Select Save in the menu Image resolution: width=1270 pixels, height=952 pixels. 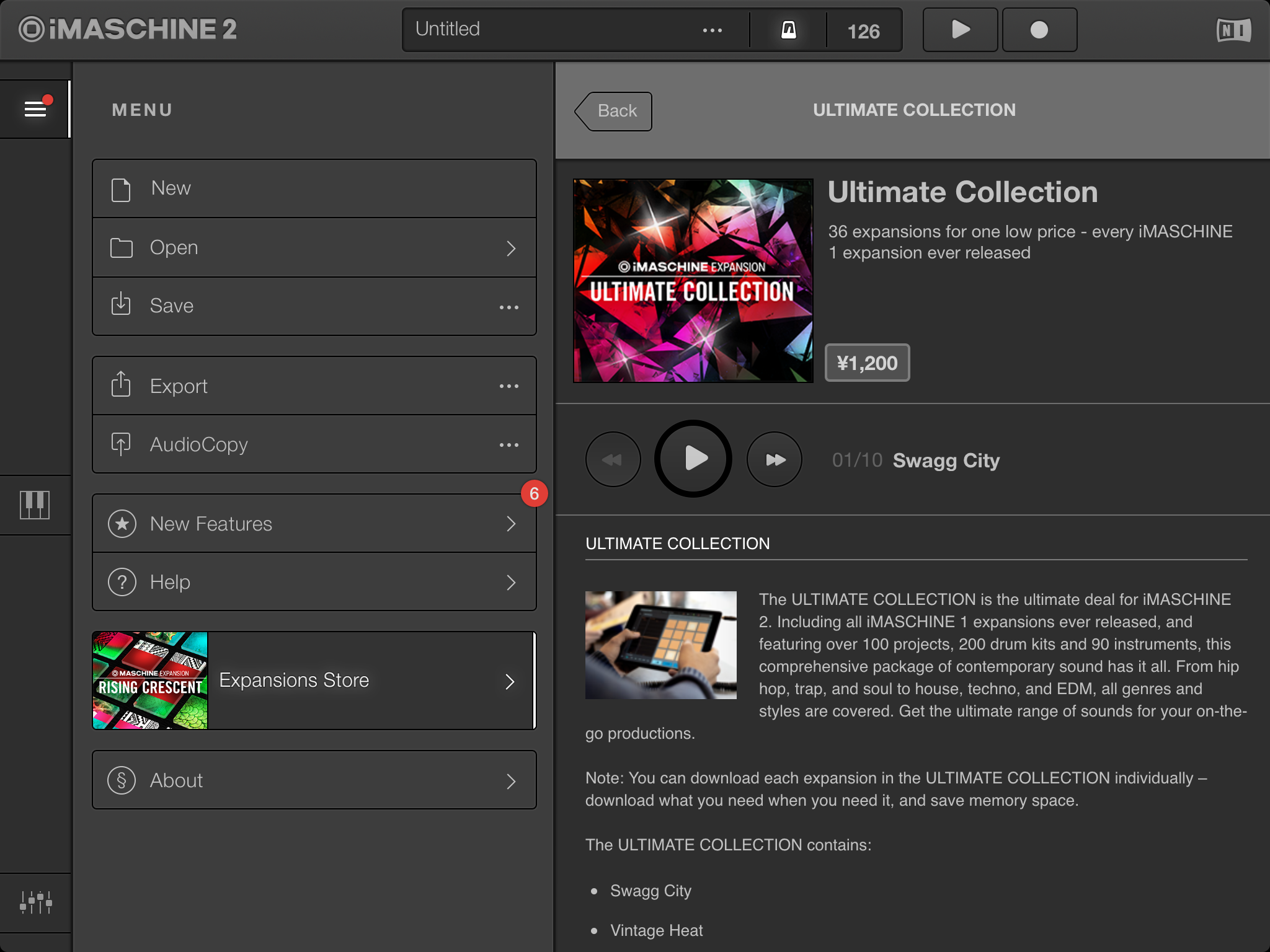tap(314, 306)
